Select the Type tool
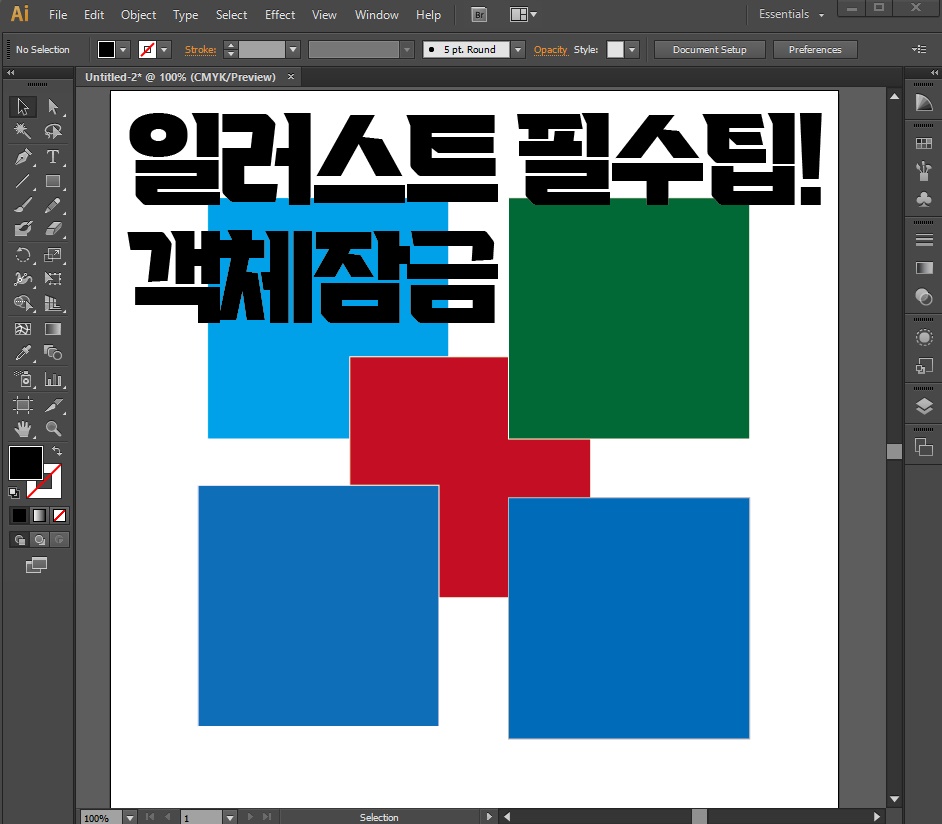This screenshot has width=942, height=824. pyautogui.click(x=53, y=157)
